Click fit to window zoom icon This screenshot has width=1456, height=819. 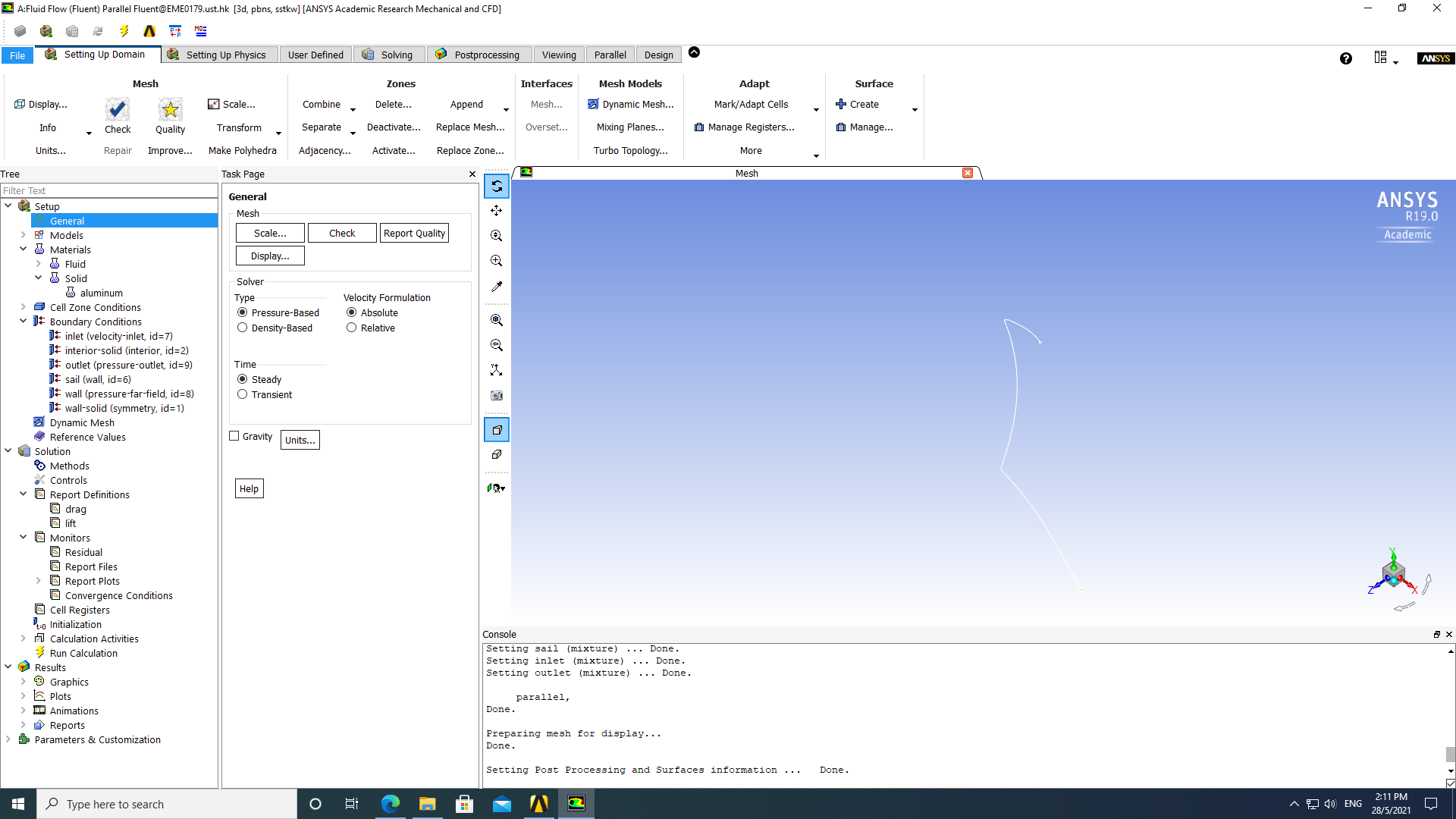(497, 320)
